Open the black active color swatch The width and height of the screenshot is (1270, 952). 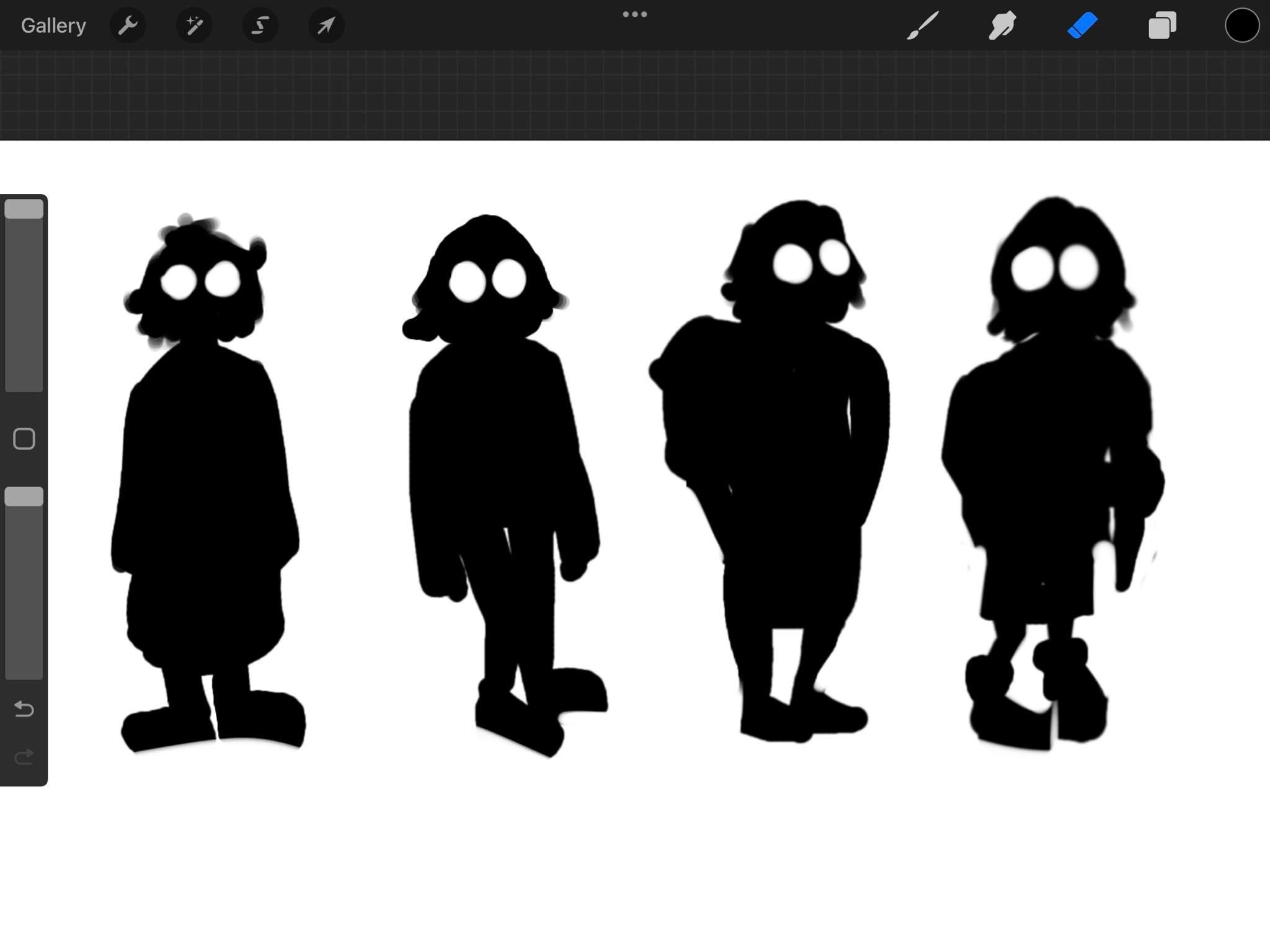[1241, 25]
